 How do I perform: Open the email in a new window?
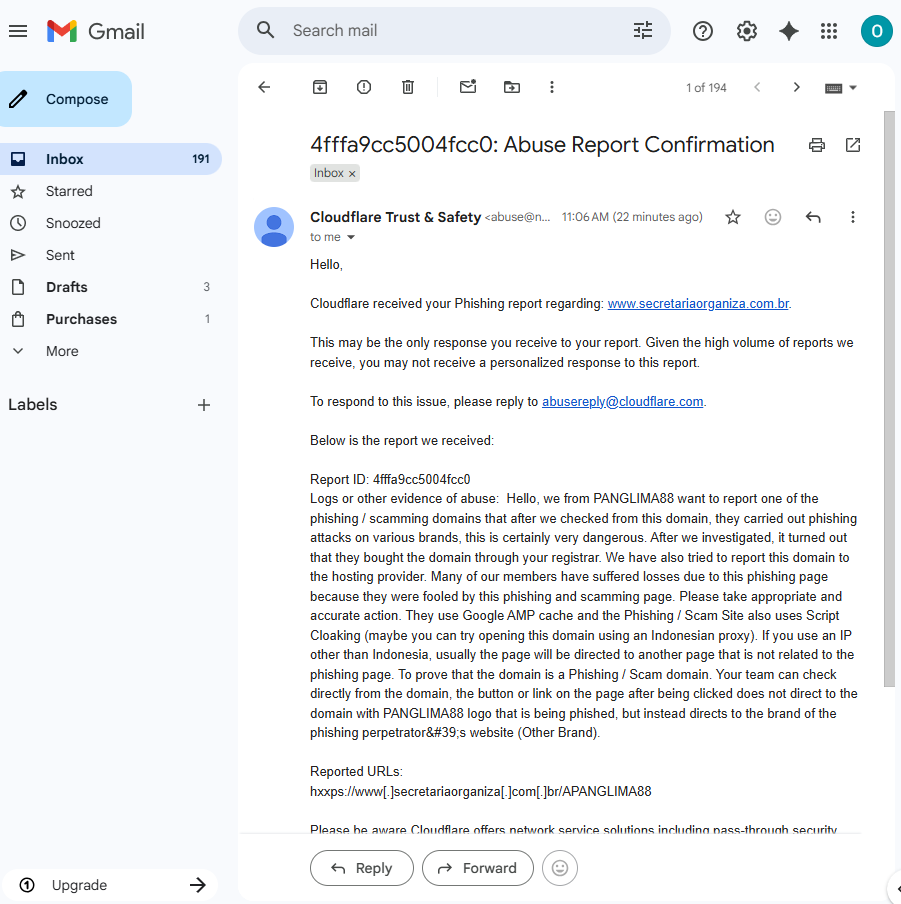coord(853,145)
